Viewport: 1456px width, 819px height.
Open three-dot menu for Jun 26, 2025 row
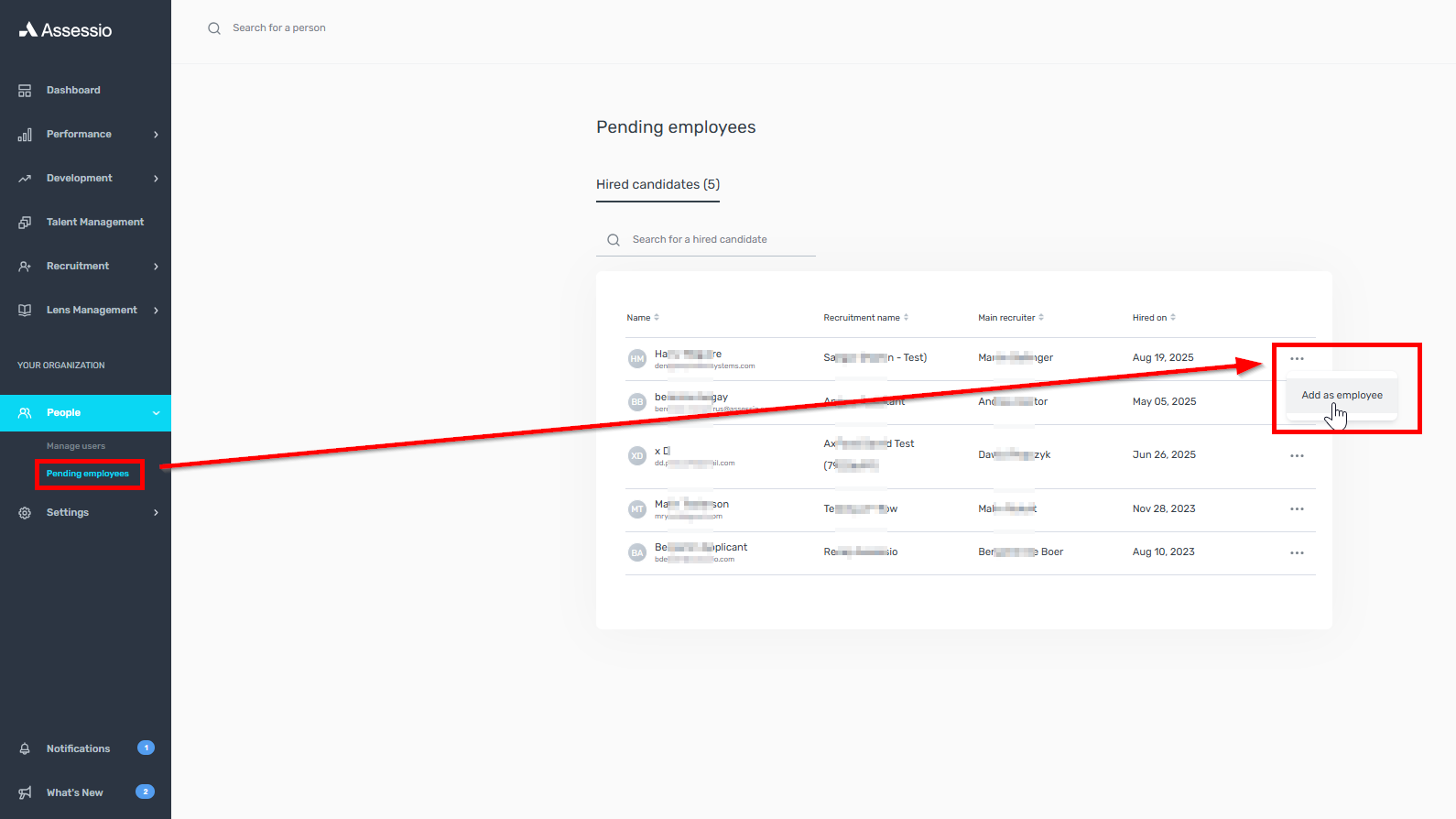click(1297, 455)
